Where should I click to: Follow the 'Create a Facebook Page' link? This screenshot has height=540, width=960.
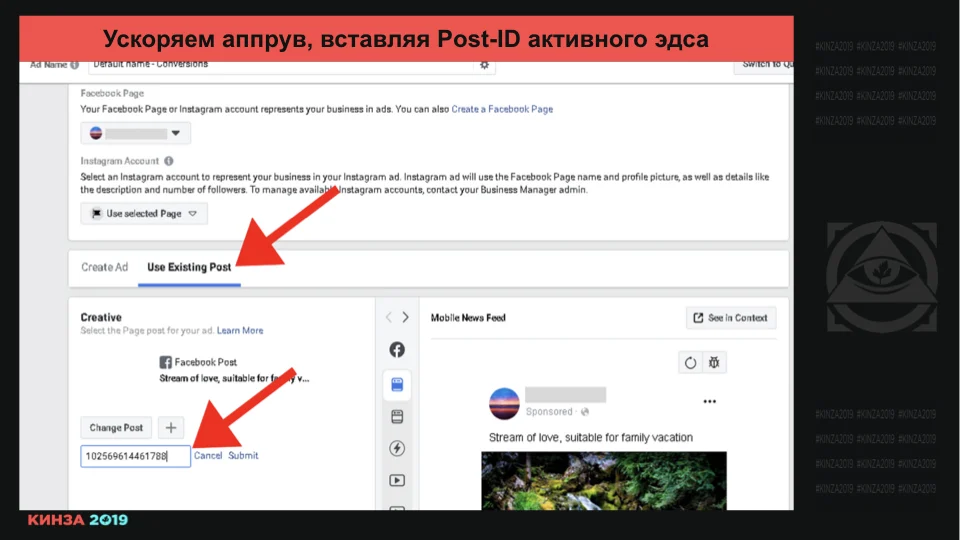(x=502, y=109)
